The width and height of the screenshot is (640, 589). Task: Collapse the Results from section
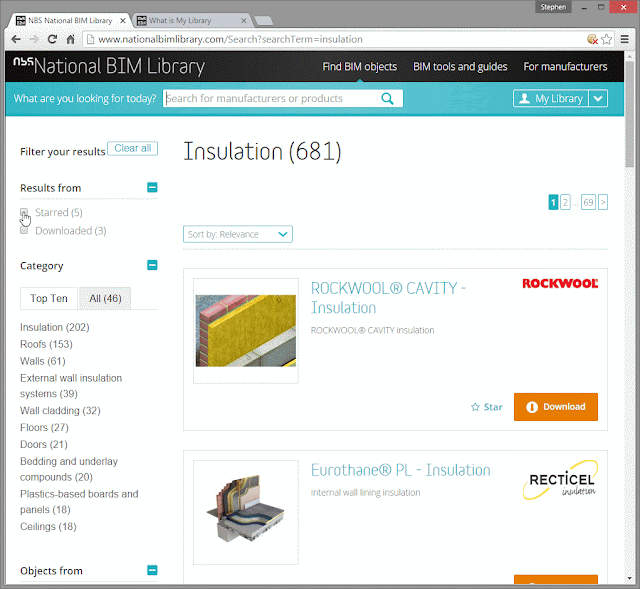(x=152, y=187)
